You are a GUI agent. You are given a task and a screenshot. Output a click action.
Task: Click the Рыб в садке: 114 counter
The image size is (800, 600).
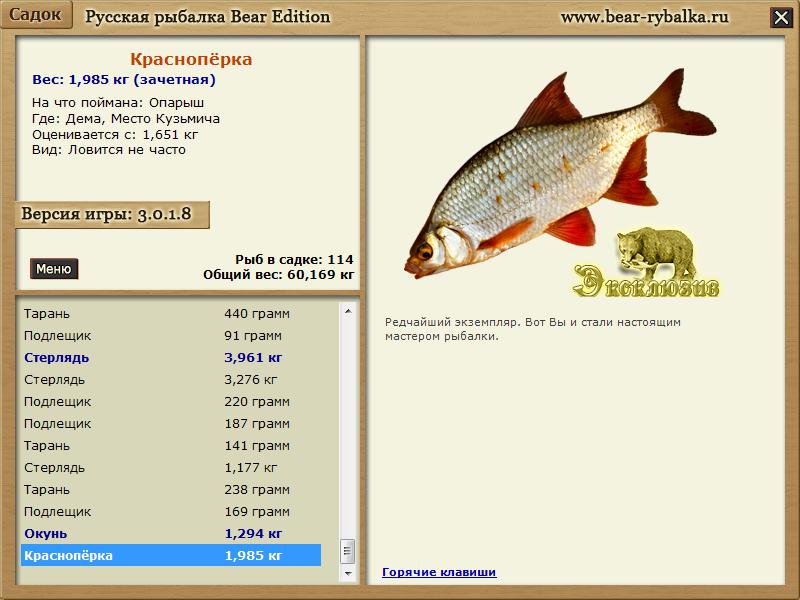point(294,259)
